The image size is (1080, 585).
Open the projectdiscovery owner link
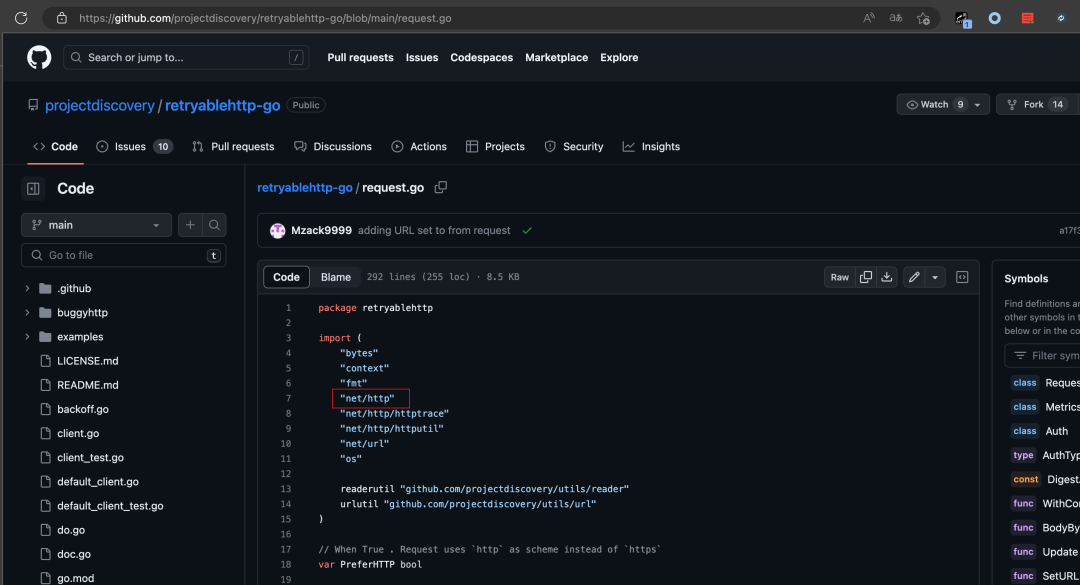tap(100, 105)
